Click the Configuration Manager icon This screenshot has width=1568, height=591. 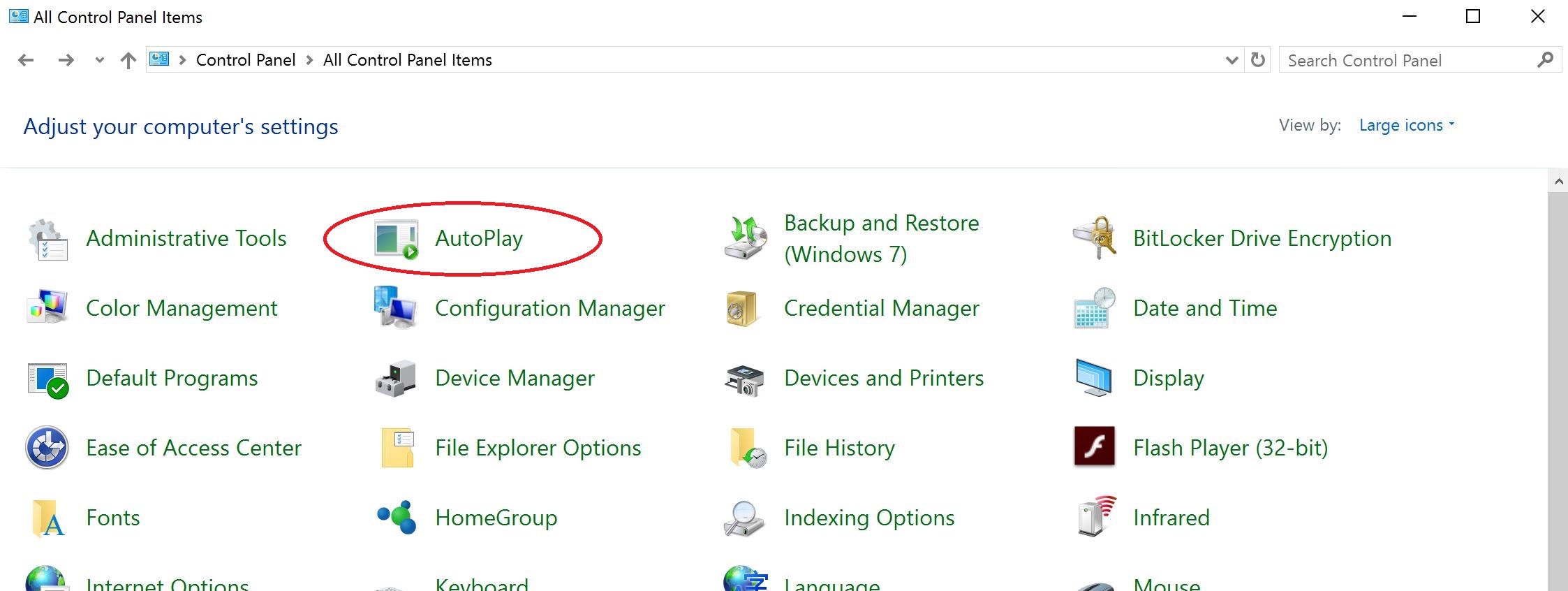395,307
